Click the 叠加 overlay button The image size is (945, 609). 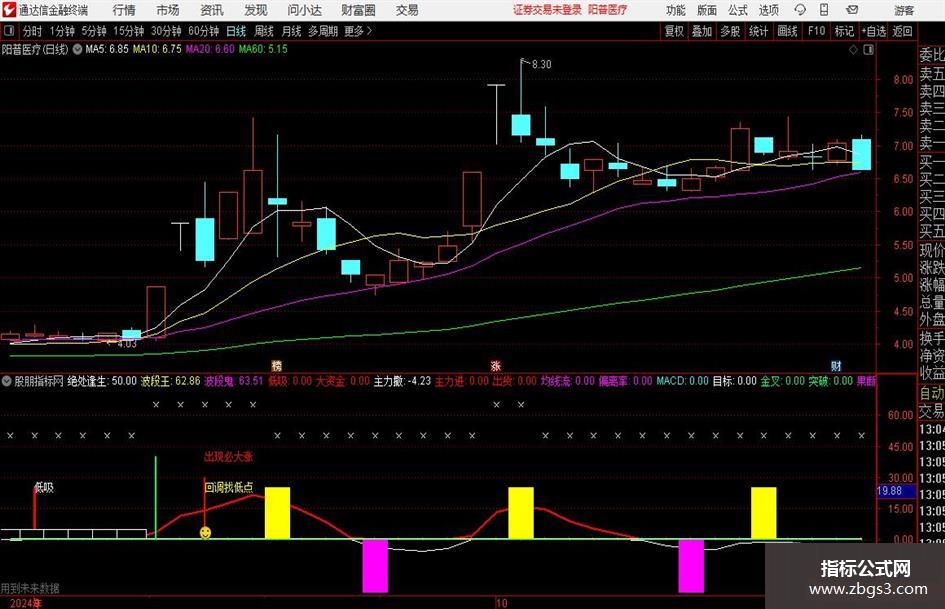click(702, 31)
